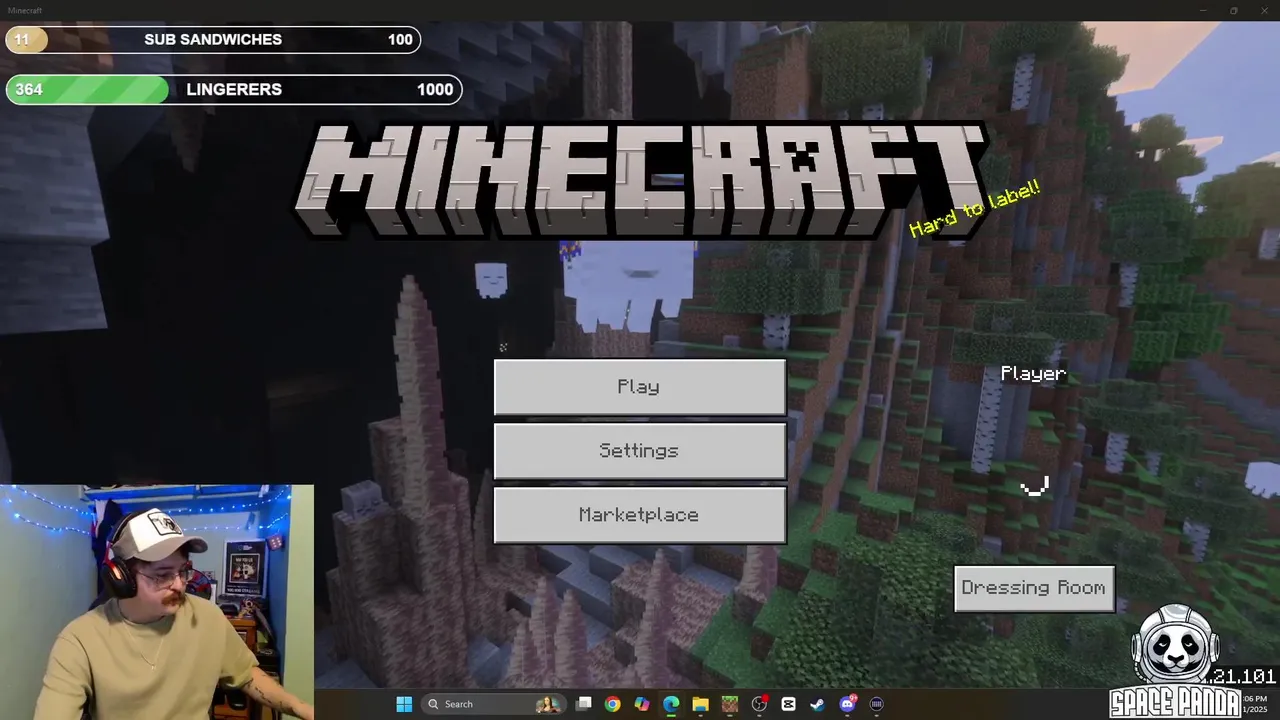This screenshot has width=1280, height=720.
Task: Open Discord from the taskbar
Action: tap(848, 704)
